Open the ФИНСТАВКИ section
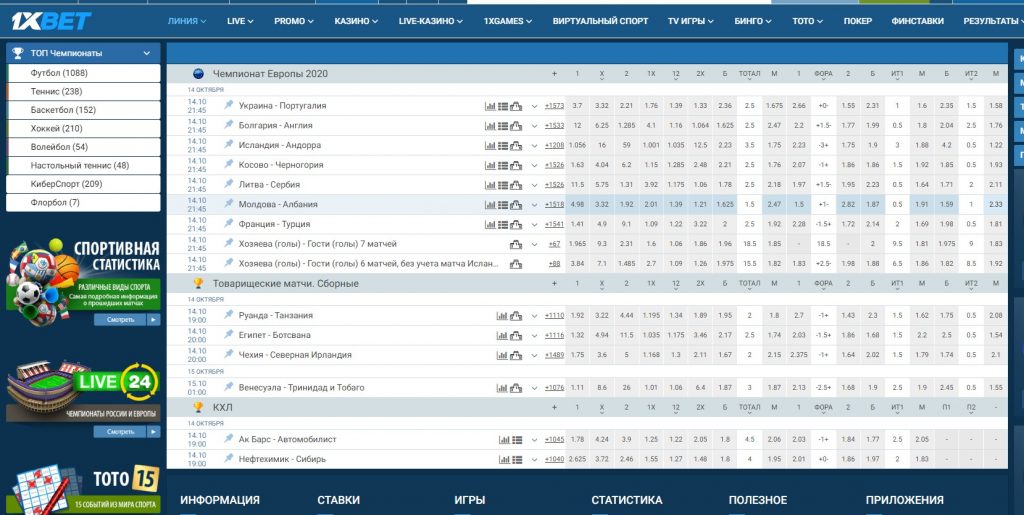The width and height of the screenshot is (1024, 515). (x=917, y=21)
